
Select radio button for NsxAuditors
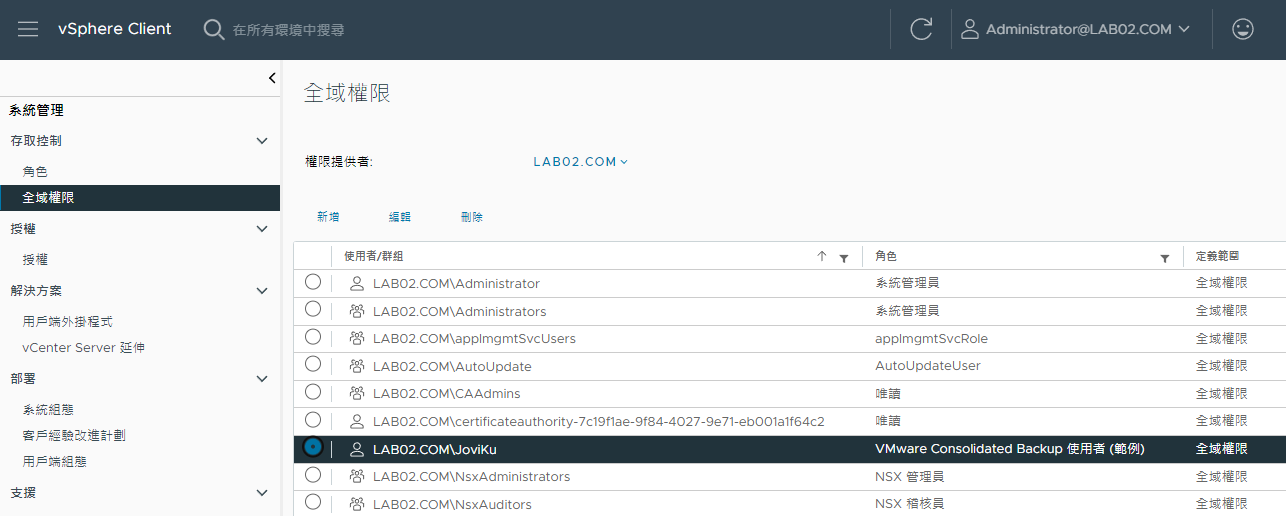tap(313, 502)
